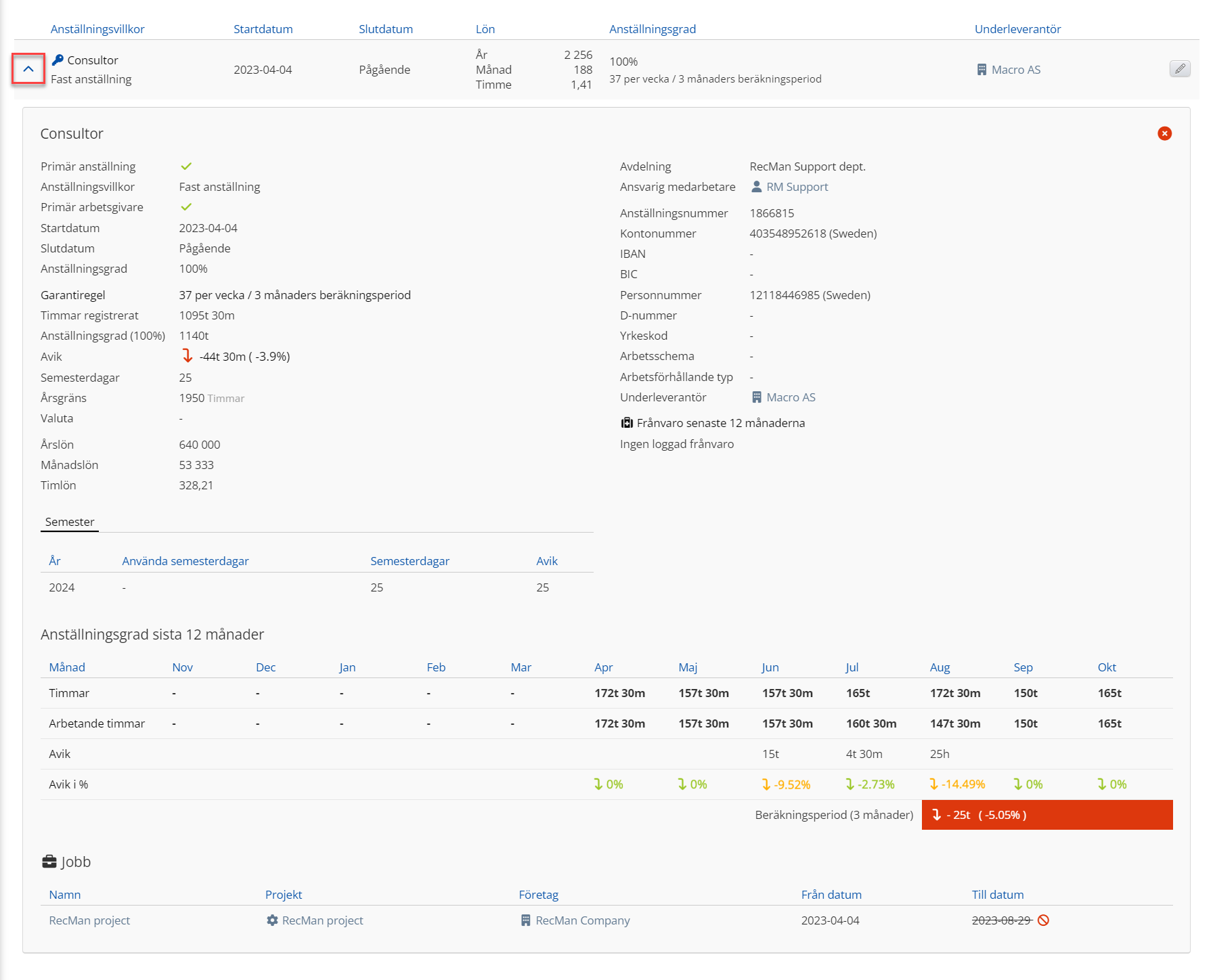The width and height of the screenshot is (1213, 980).
Task: Open the RecMan project job name
Action: click(89, 920)
